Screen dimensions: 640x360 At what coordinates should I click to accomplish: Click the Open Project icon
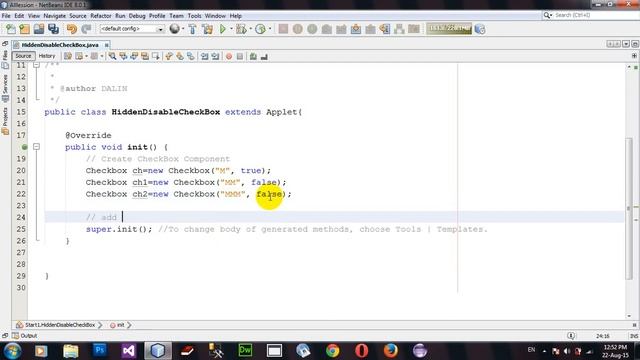39,29
